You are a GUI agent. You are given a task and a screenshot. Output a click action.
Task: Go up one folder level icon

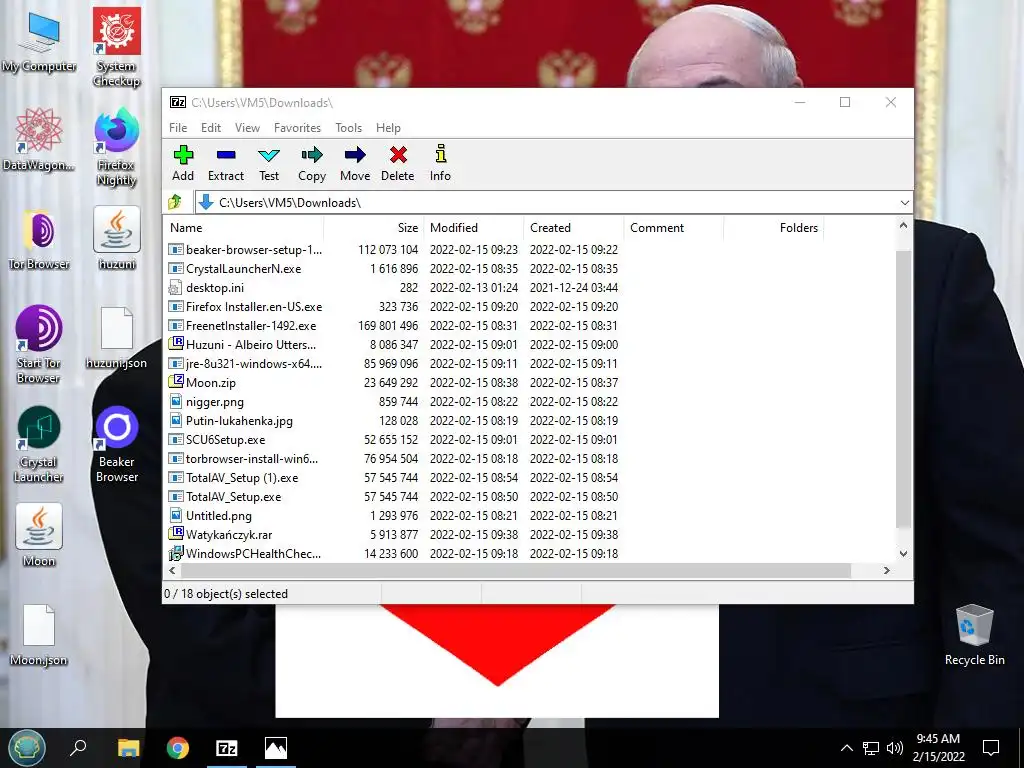point(175,202)
